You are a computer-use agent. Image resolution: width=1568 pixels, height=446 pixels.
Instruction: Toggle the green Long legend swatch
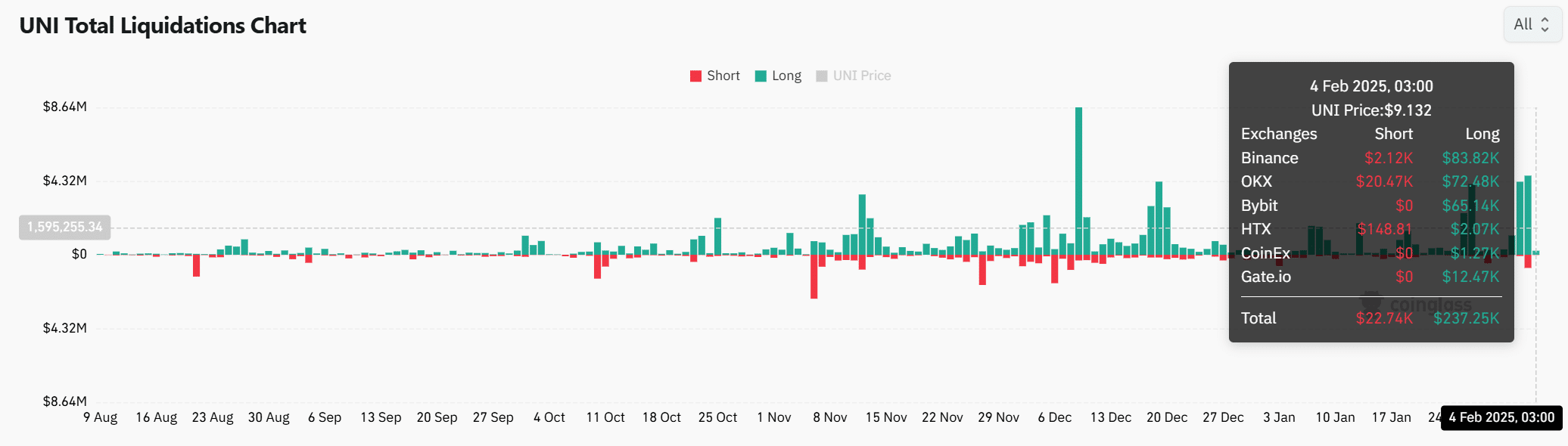coord(761,76)
